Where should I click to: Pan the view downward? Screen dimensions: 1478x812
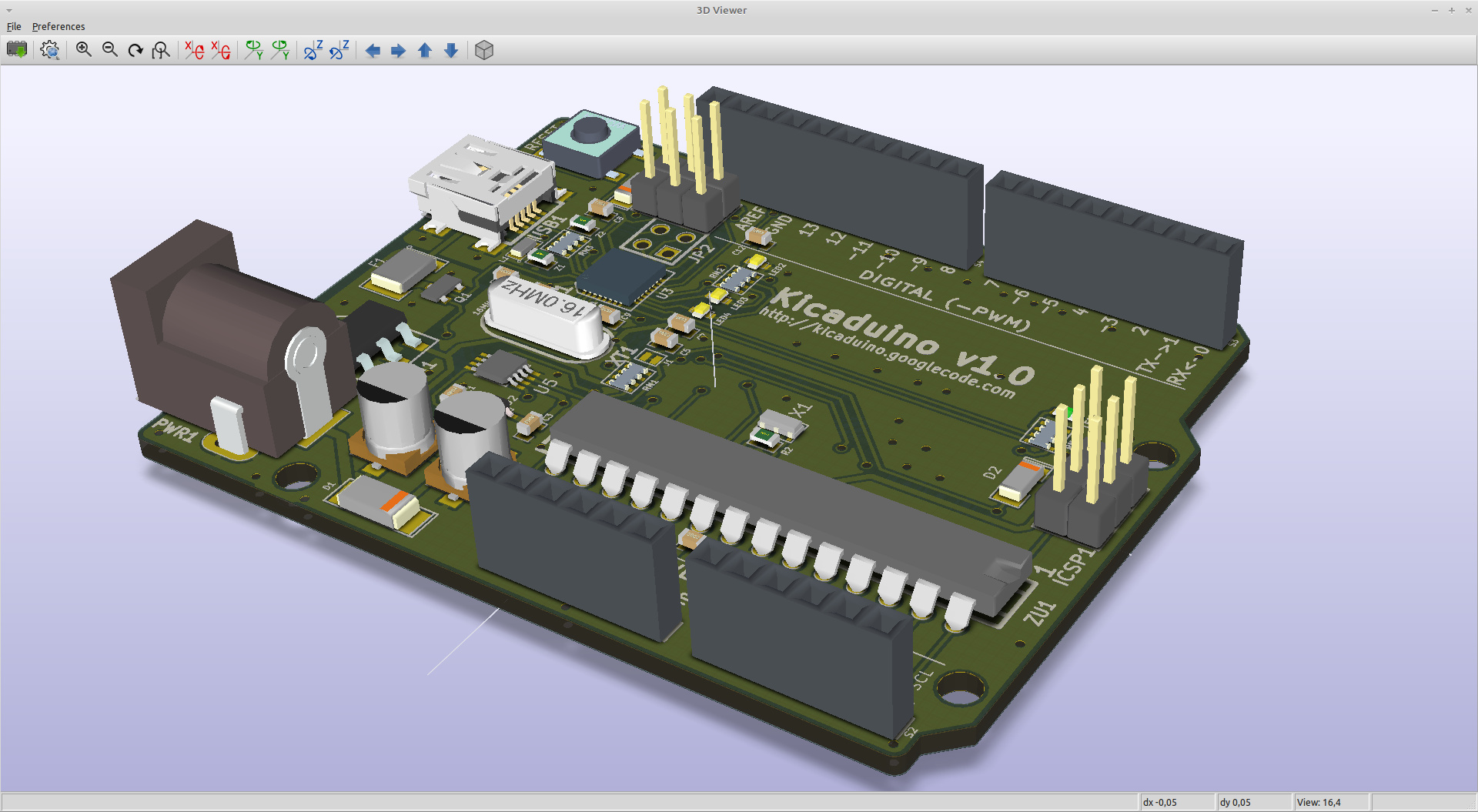(450, 50)
